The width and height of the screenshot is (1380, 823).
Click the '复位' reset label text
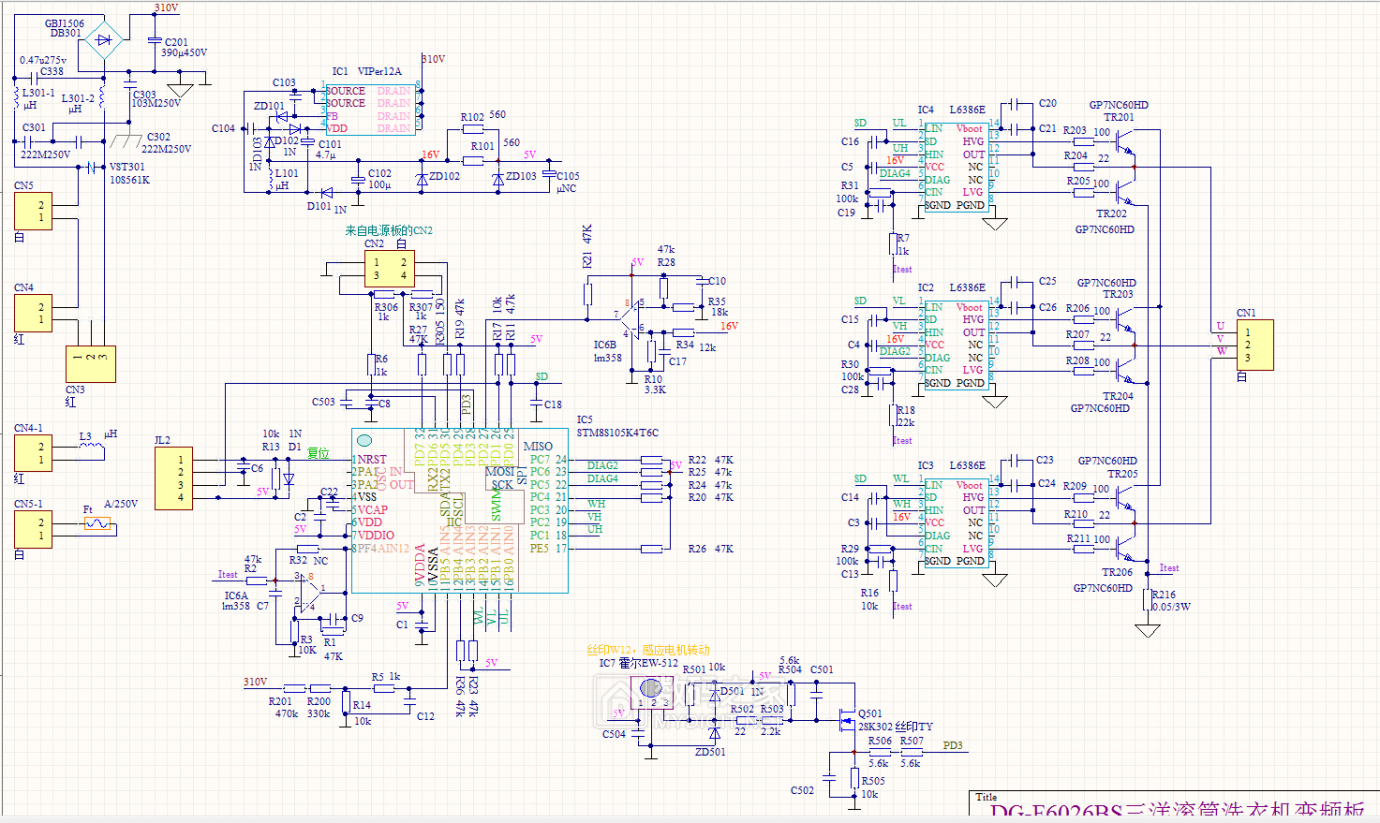point(318,453)
